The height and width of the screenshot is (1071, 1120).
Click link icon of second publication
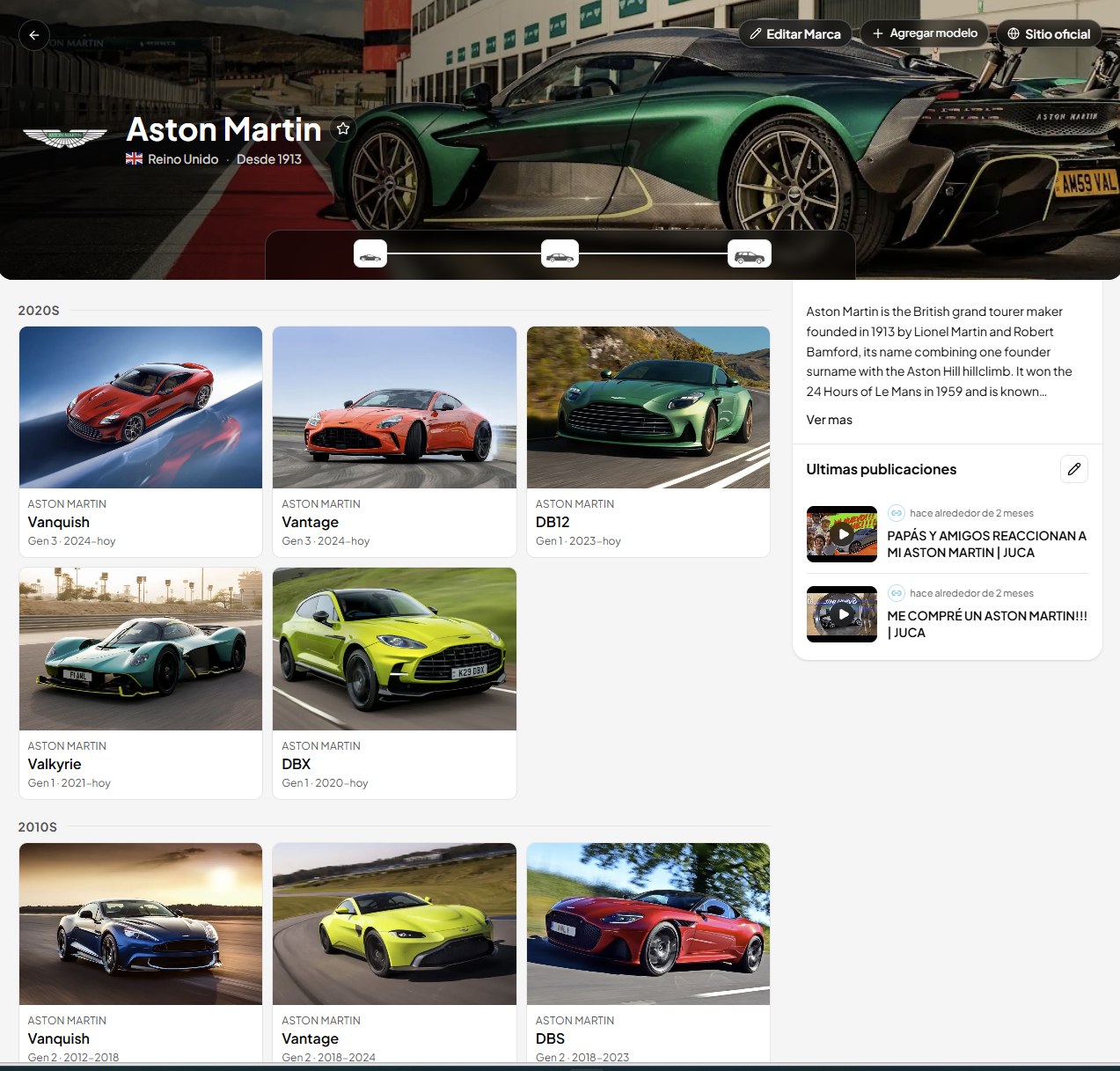pos(897,593)
